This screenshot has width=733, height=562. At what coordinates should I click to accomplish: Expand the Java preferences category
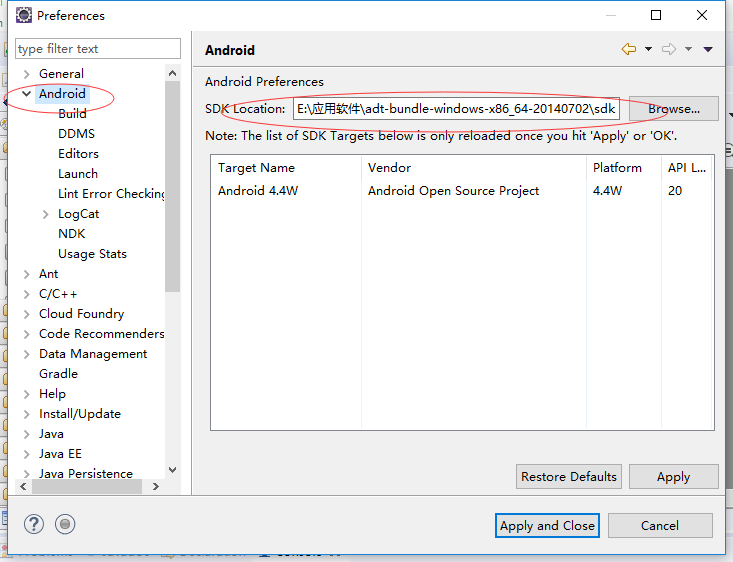26,434
